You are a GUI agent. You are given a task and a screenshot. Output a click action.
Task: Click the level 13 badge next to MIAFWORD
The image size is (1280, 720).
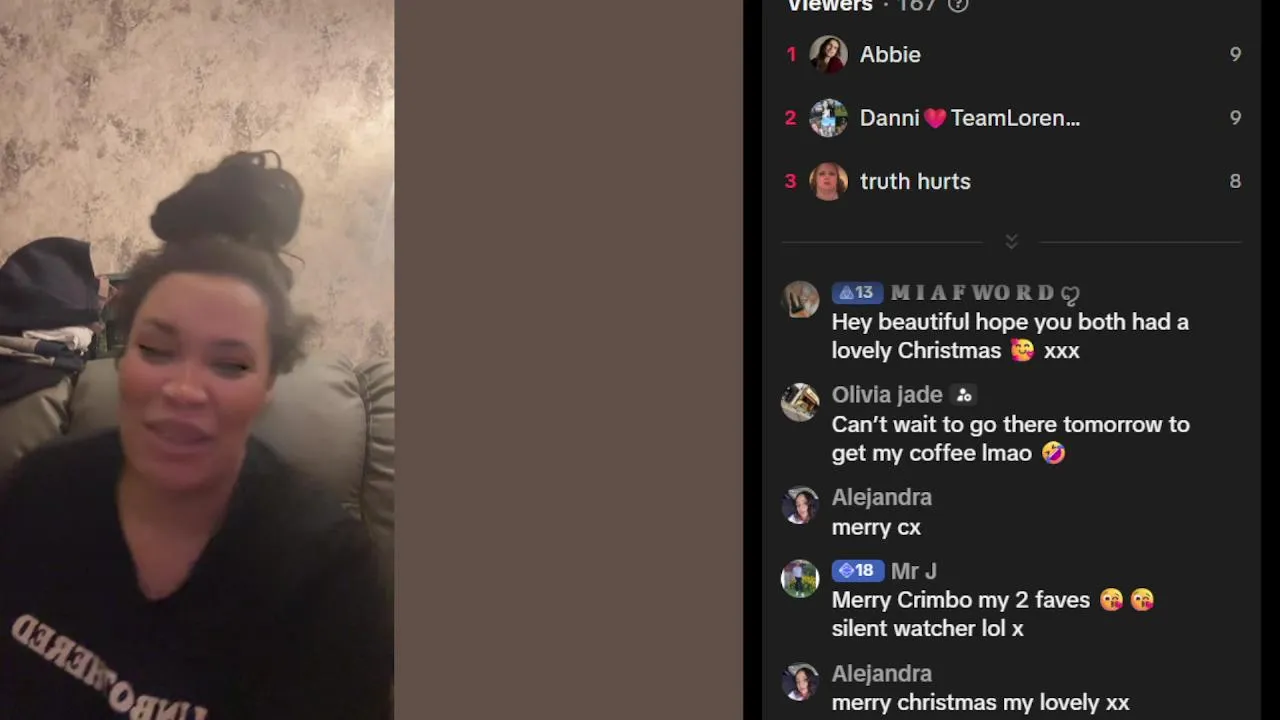click(857, 293)
